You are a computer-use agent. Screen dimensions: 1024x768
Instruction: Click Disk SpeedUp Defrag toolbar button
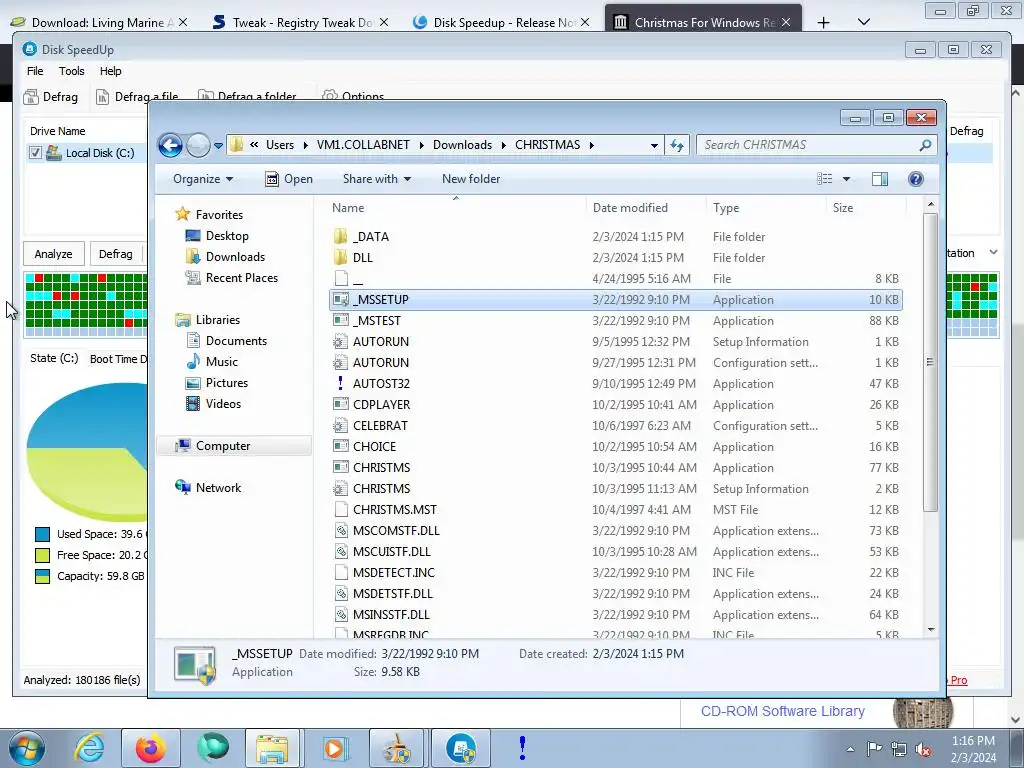51,97
